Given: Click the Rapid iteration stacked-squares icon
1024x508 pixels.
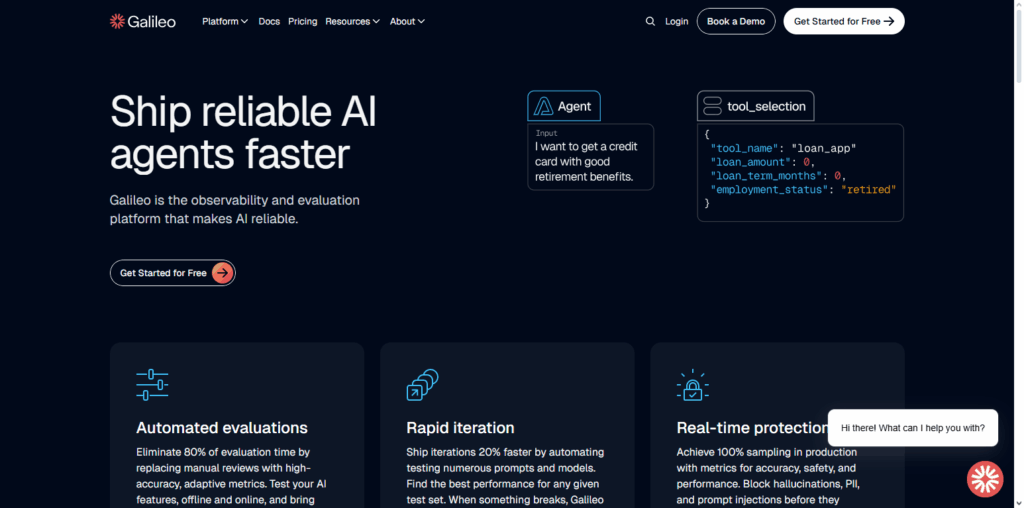Looking at the screenshot, I should click(x=423, y=385).
